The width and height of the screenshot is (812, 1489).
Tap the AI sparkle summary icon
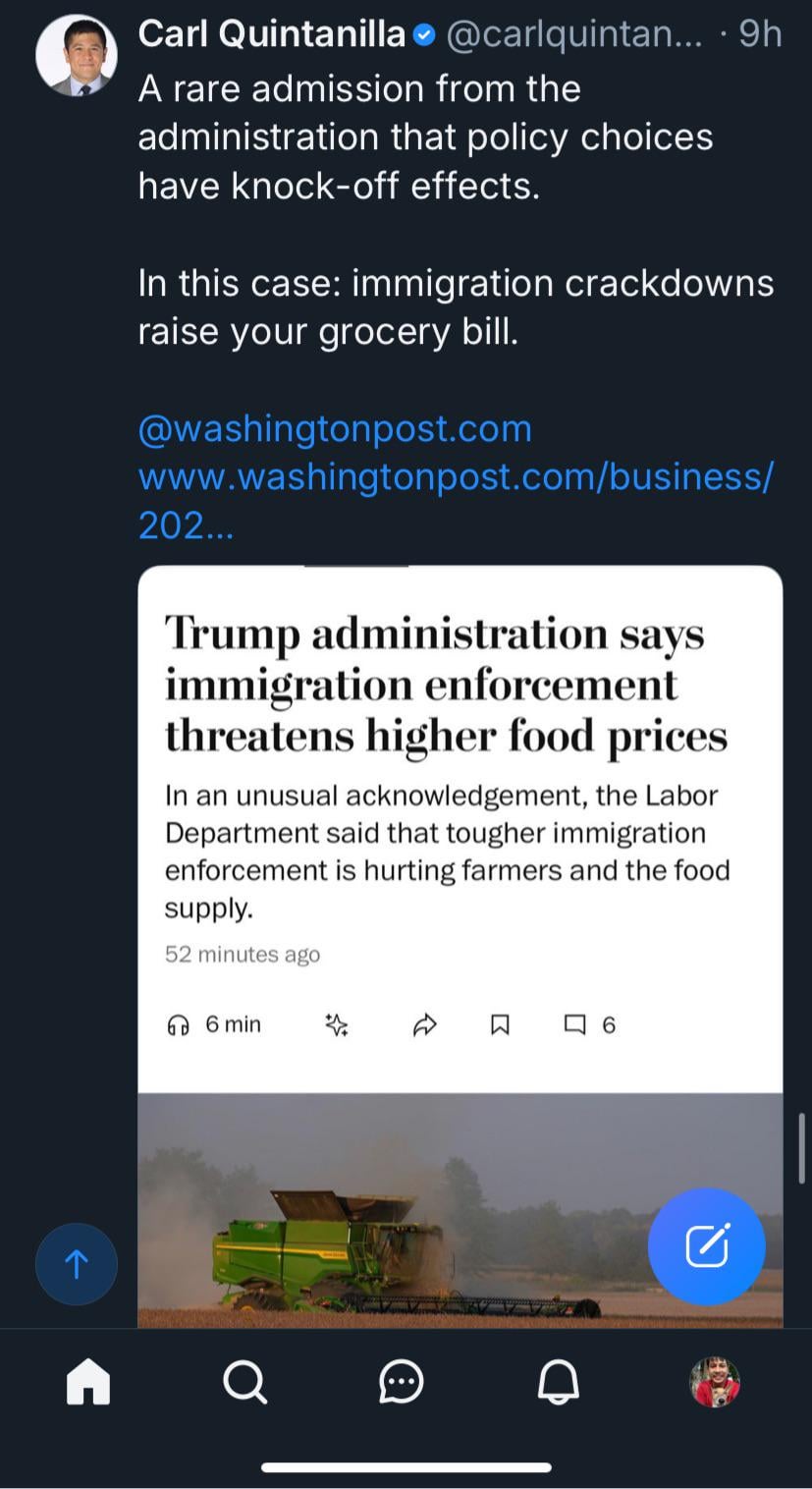[337, 1025]
